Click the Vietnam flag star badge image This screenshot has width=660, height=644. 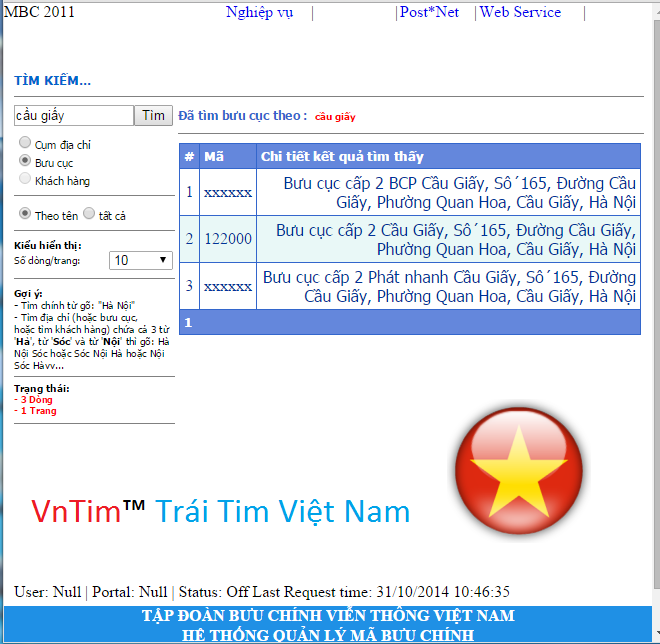519,471
